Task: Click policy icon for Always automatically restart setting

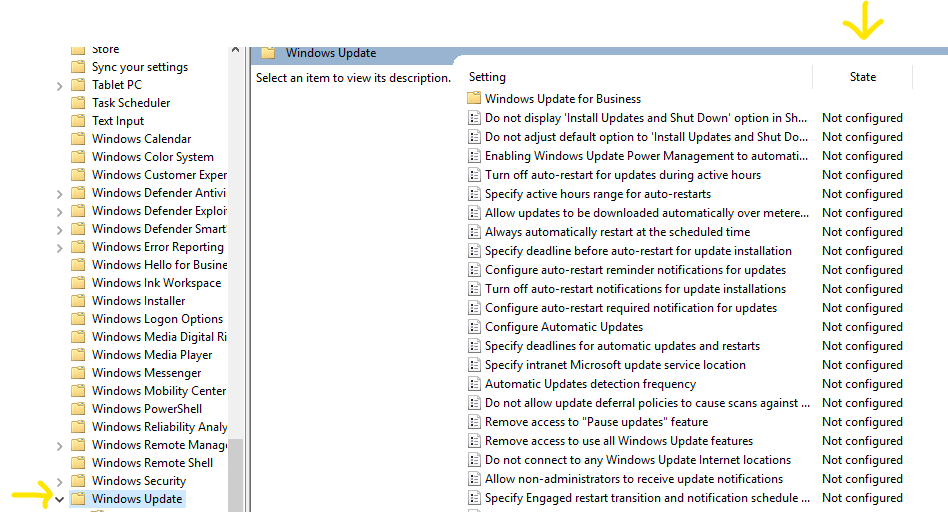Action: click(475, 232)
